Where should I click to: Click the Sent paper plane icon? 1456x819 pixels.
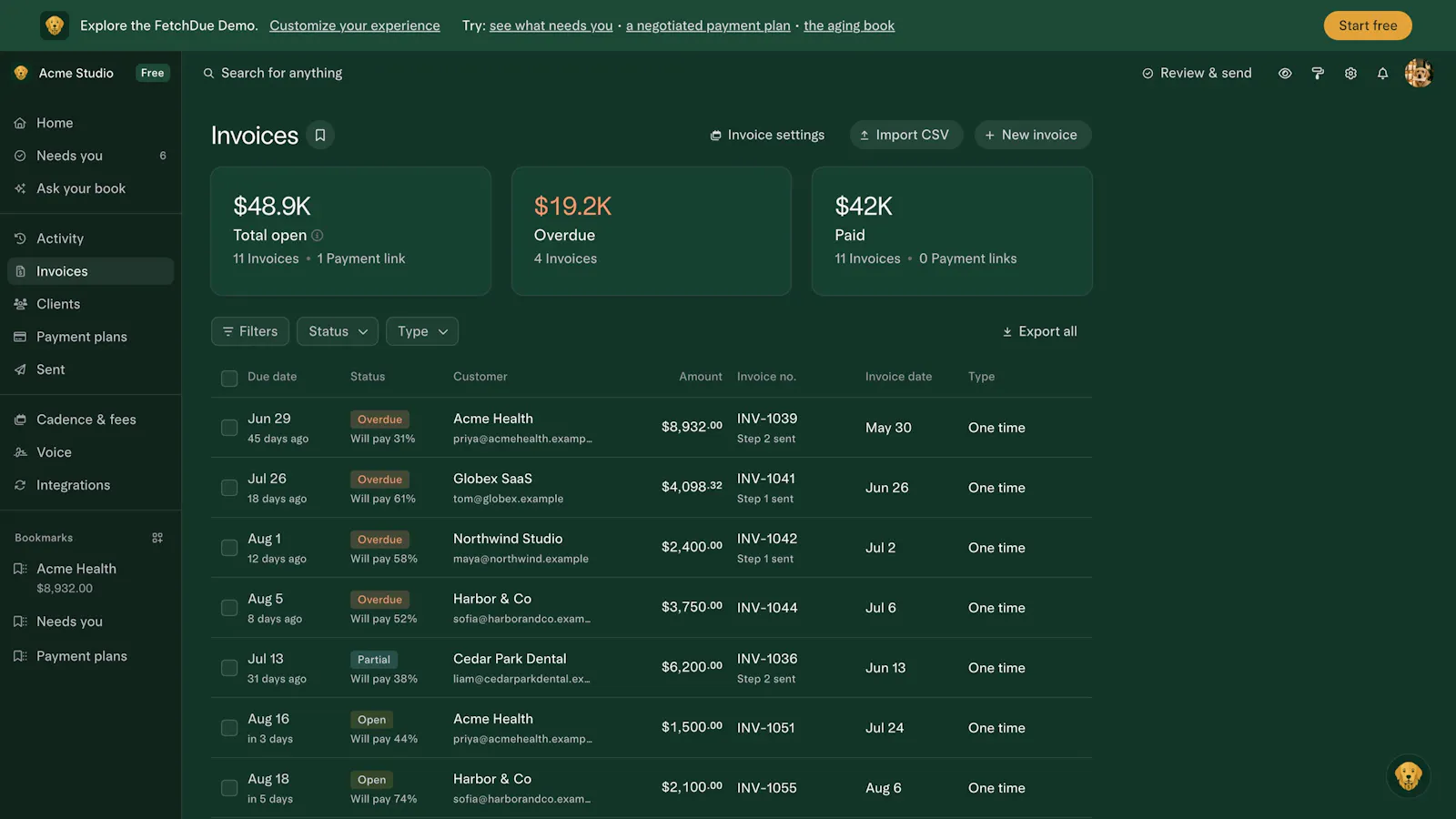click(20, 369)
